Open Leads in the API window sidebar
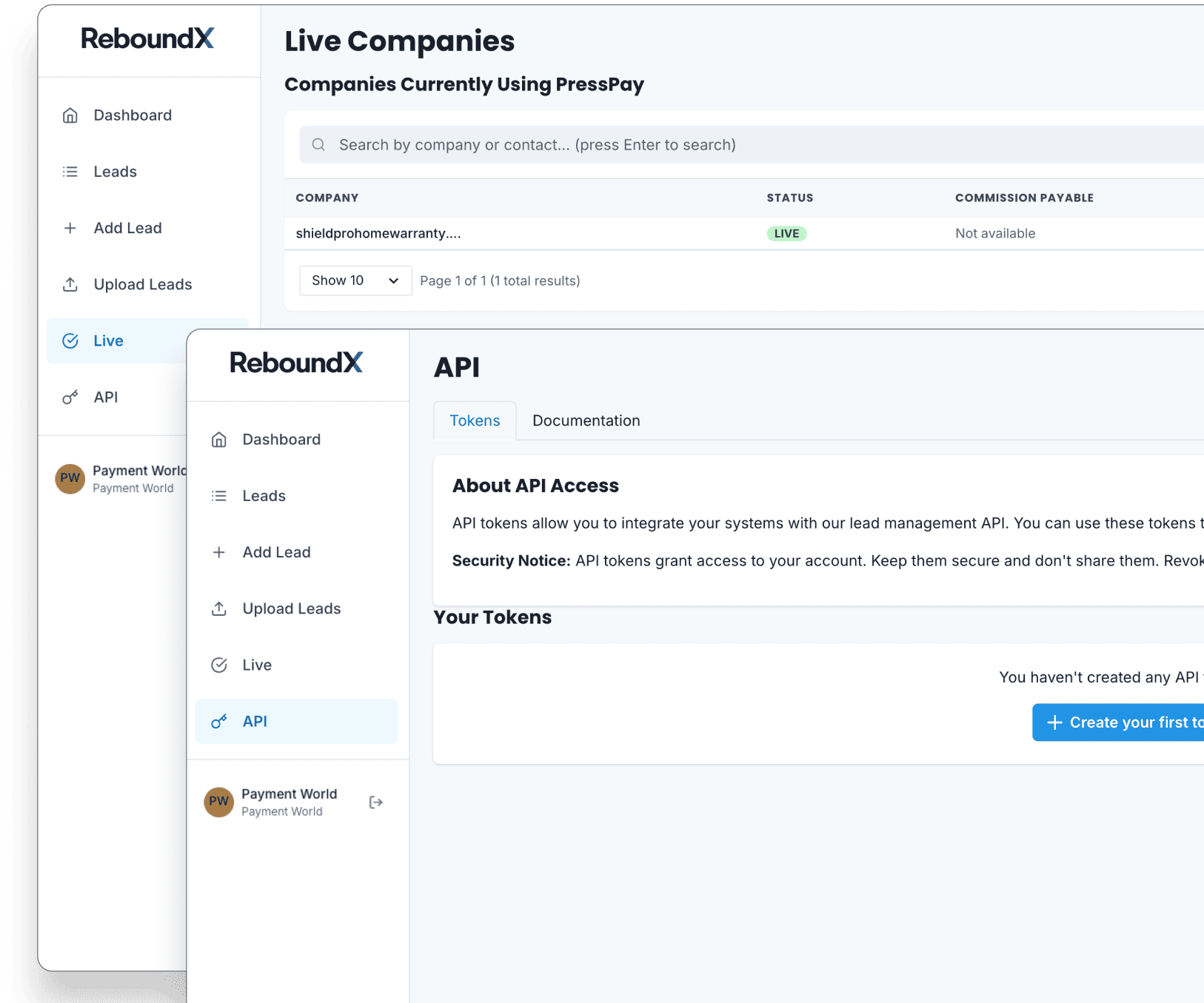The width and height of the screenshot is (1204, 1003). pos(296,496)
